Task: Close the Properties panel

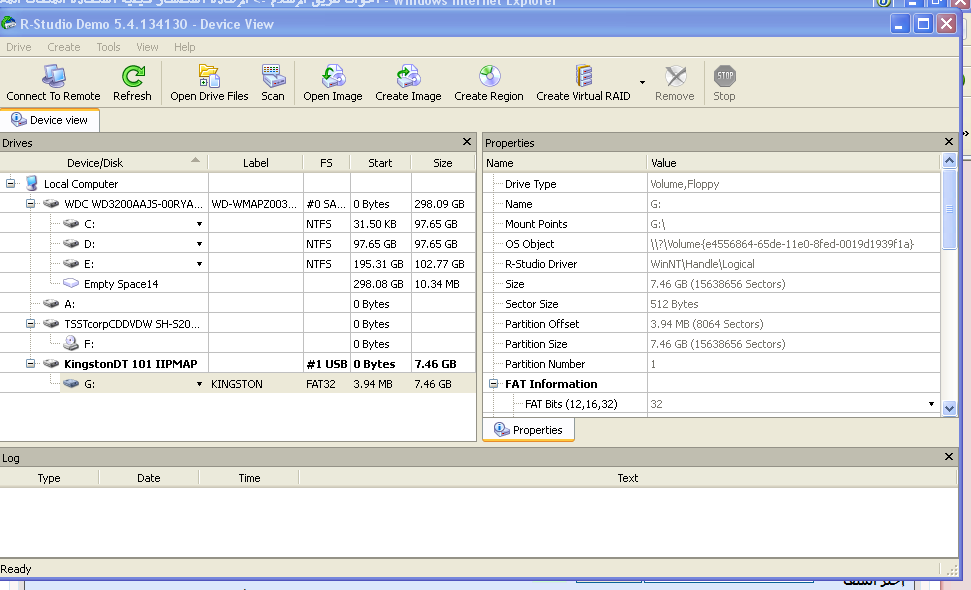Action: click(949, 142)
